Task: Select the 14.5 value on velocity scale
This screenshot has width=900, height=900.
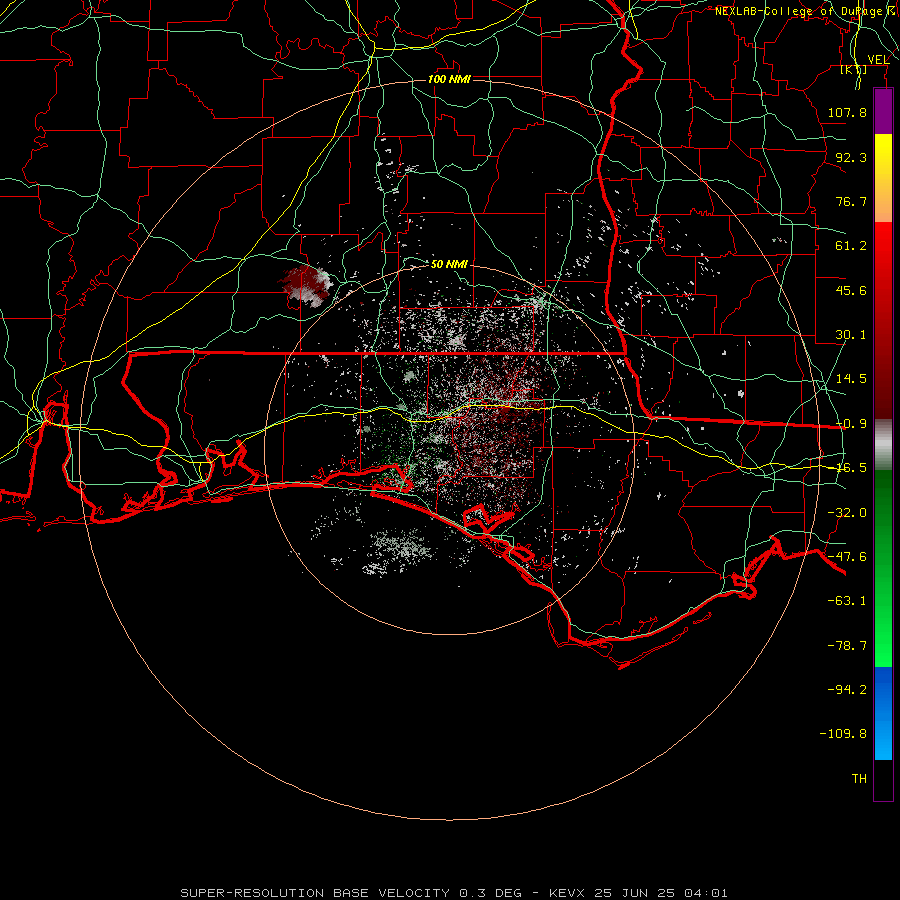Action: click(x=851, y=379)
